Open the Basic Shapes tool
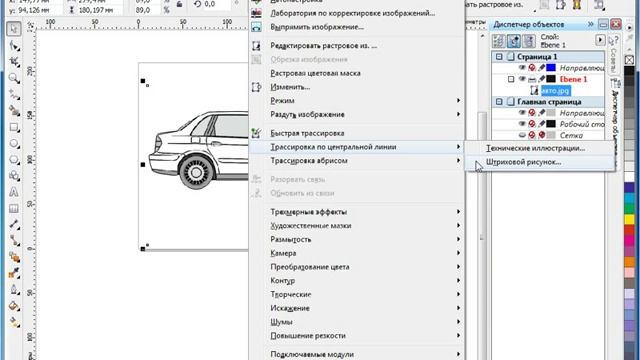 click(14, 176)
